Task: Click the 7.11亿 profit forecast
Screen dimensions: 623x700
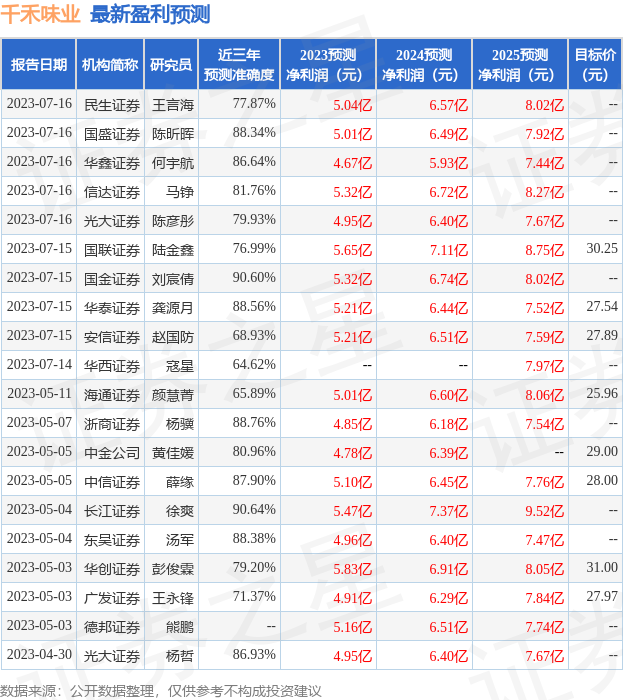Action: point(449,250)
